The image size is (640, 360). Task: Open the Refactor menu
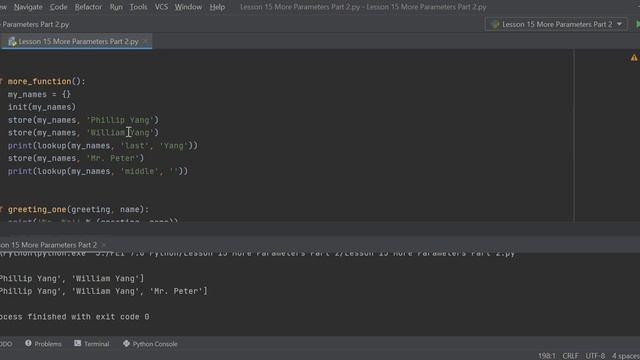click(88, 7)
